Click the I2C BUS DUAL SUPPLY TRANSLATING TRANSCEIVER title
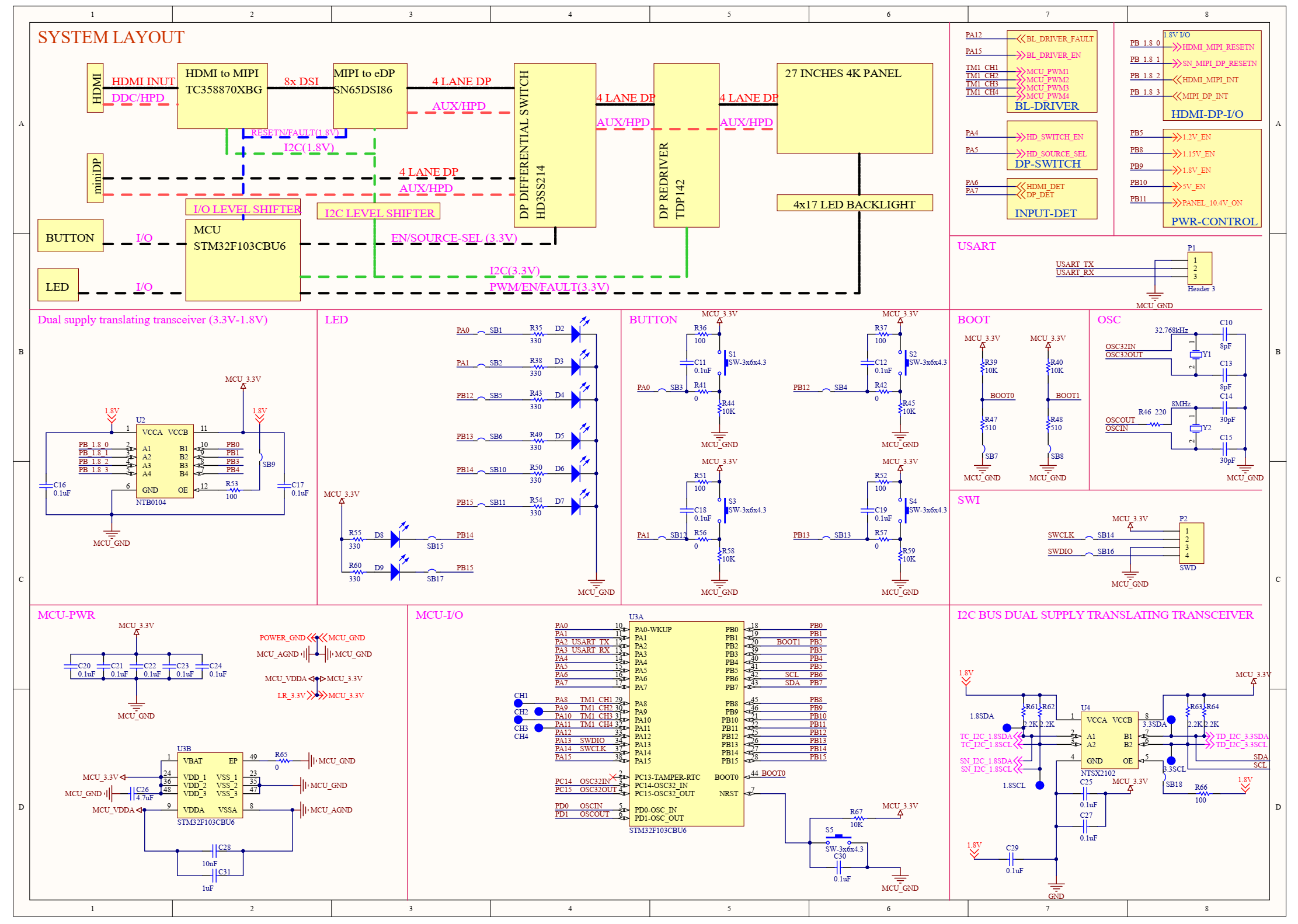This screenshot has width=1298, height=924. (1105, 615)
